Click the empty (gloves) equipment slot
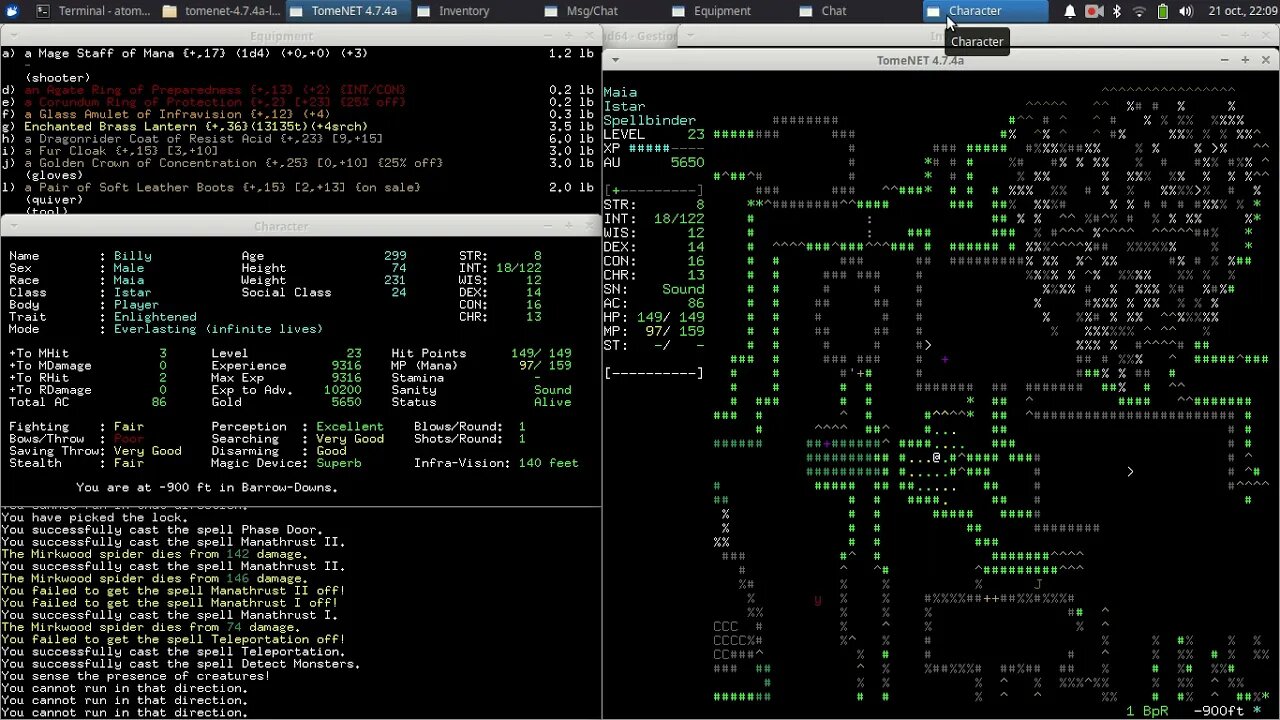 pyautogui.click(x=54, y=175)
